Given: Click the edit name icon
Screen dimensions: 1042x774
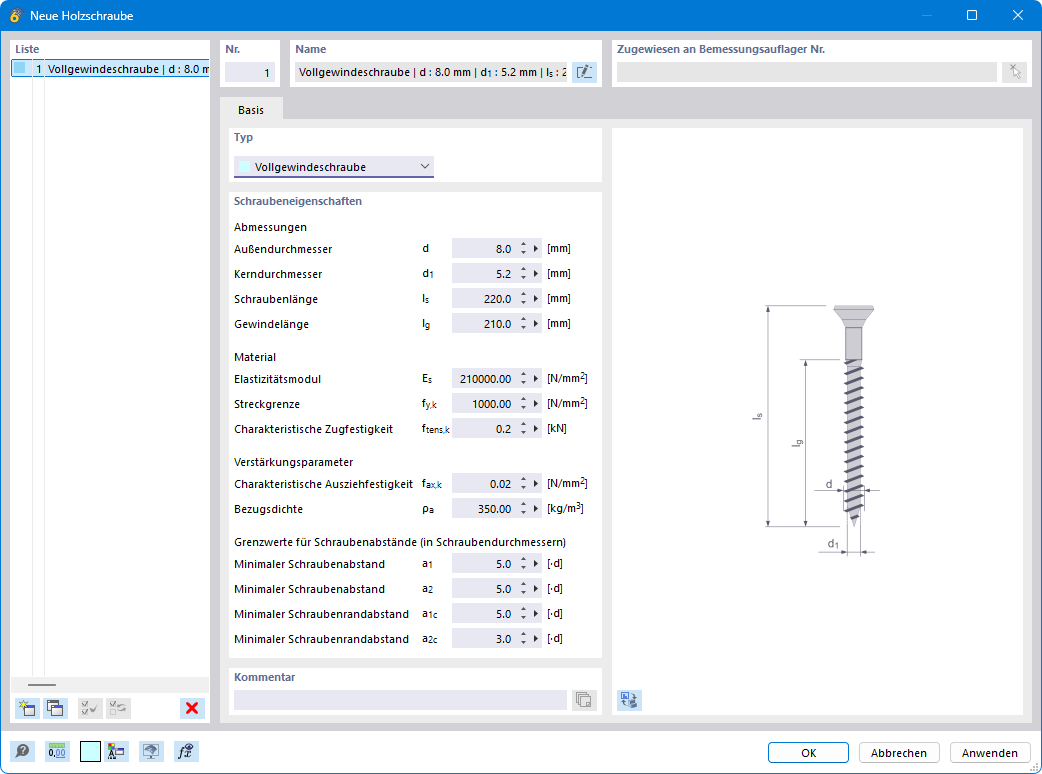Looking at the screenshot, I should click(x=584, y=72).
